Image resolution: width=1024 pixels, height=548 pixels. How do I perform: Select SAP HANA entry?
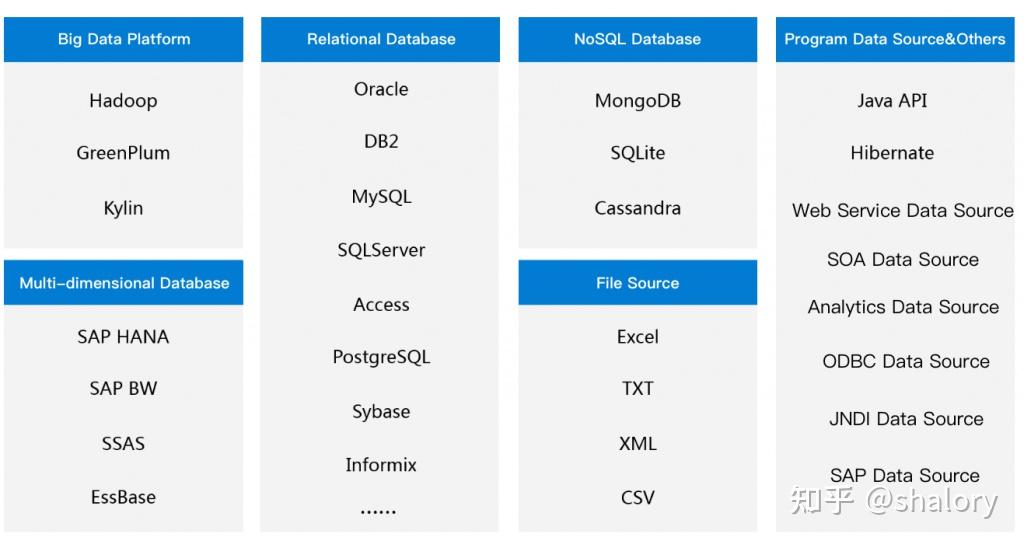click(x=123, y=337)
